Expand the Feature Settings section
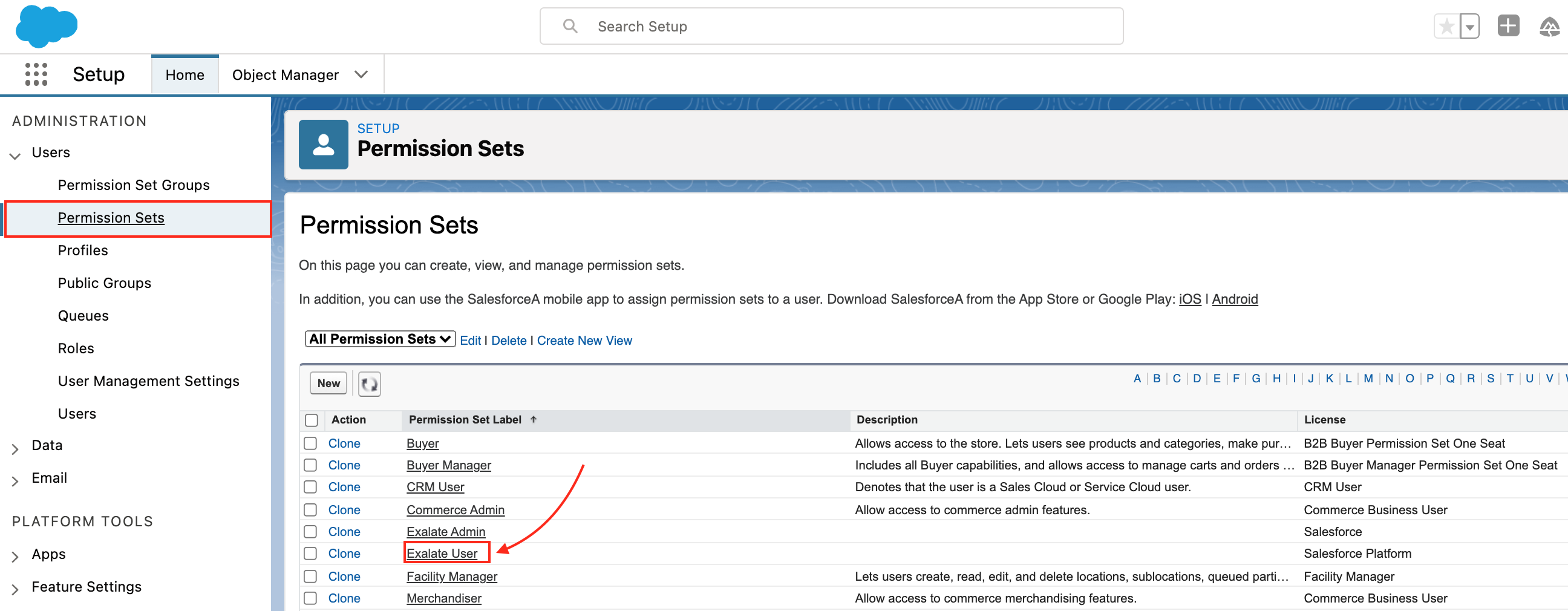 (x=15, y=589)
